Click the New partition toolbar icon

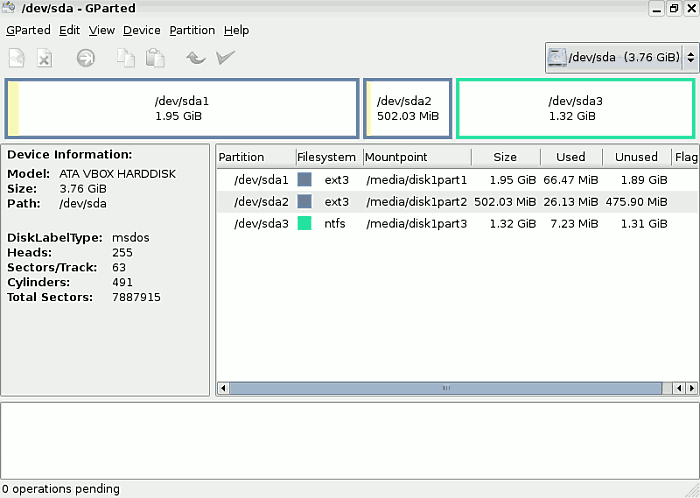(17, 58)
